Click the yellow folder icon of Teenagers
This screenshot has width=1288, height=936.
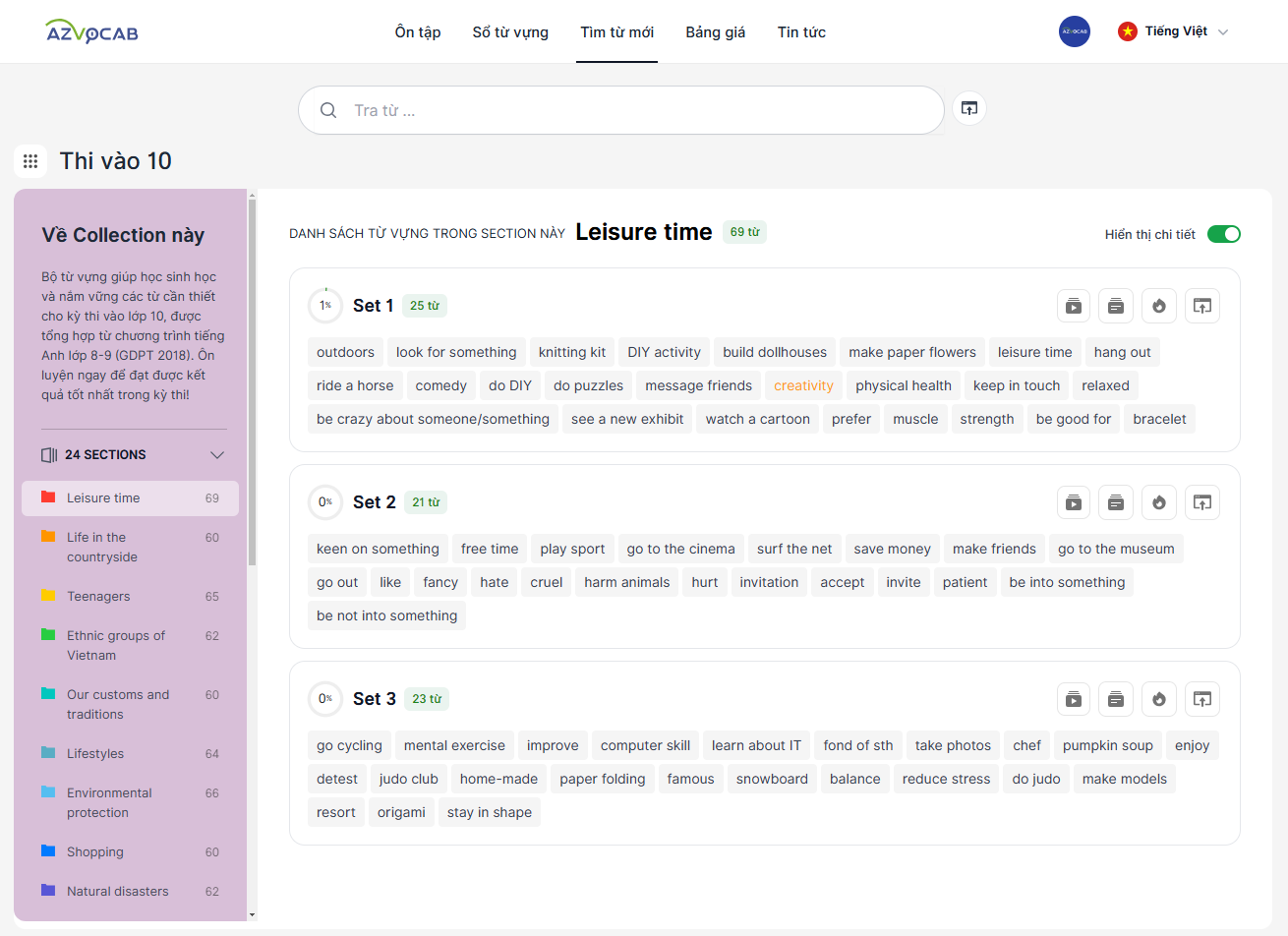tap(48, 596)
